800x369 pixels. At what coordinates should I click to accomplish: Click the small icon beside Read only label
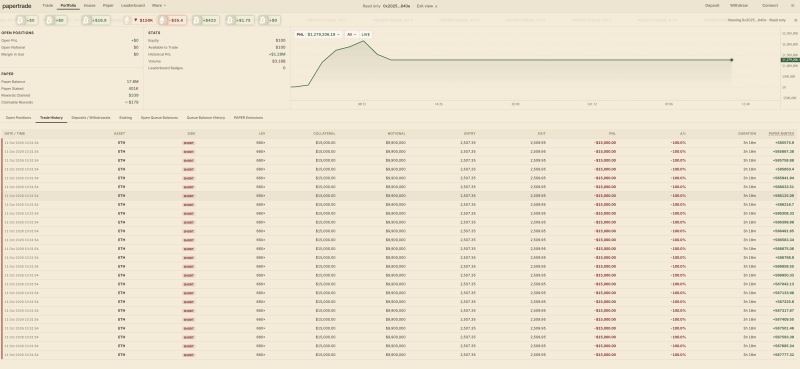click(x=795, y=20)
